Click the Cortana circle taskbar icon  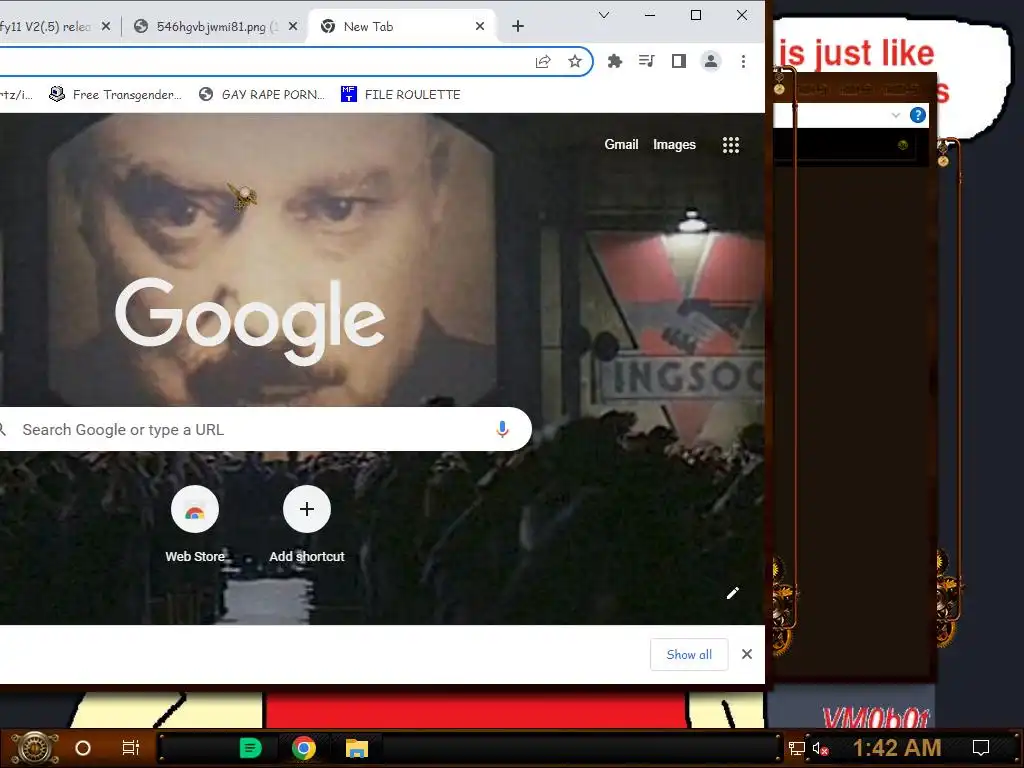83,748
